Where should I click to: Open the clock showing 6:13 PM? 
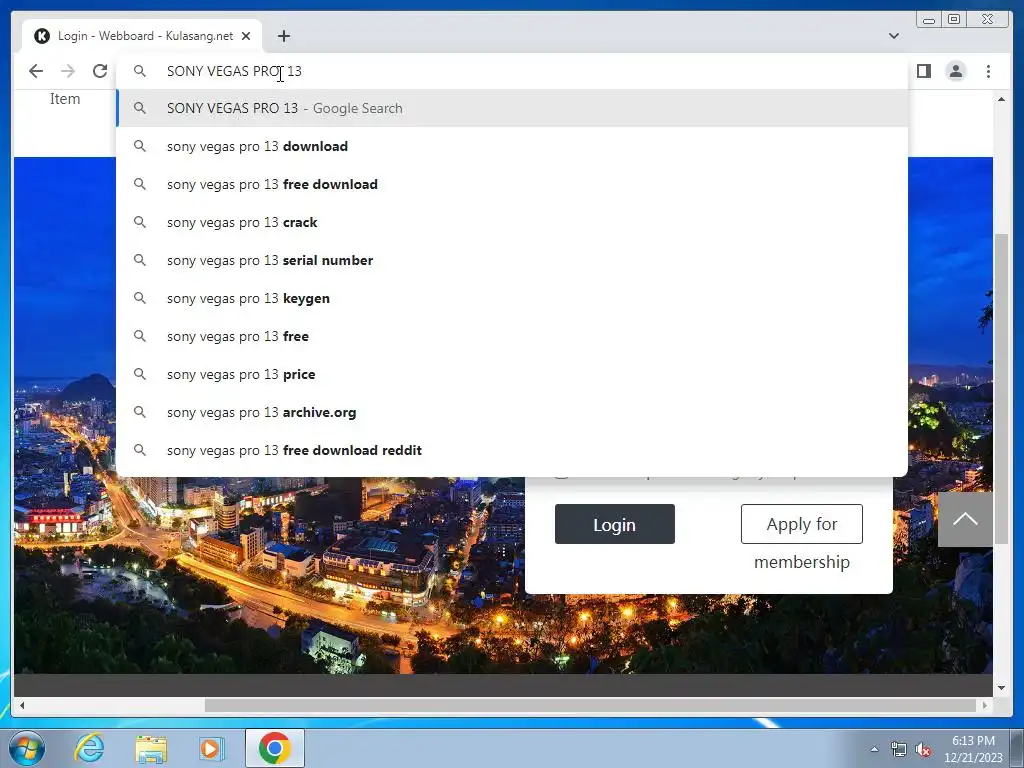(973, 749)
